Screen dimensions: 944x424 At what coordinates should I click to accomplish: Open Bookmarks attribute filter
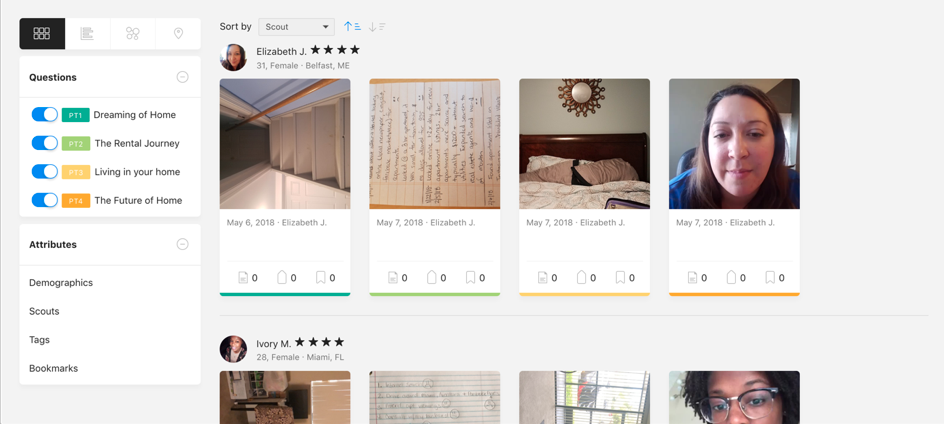point(54,368)
